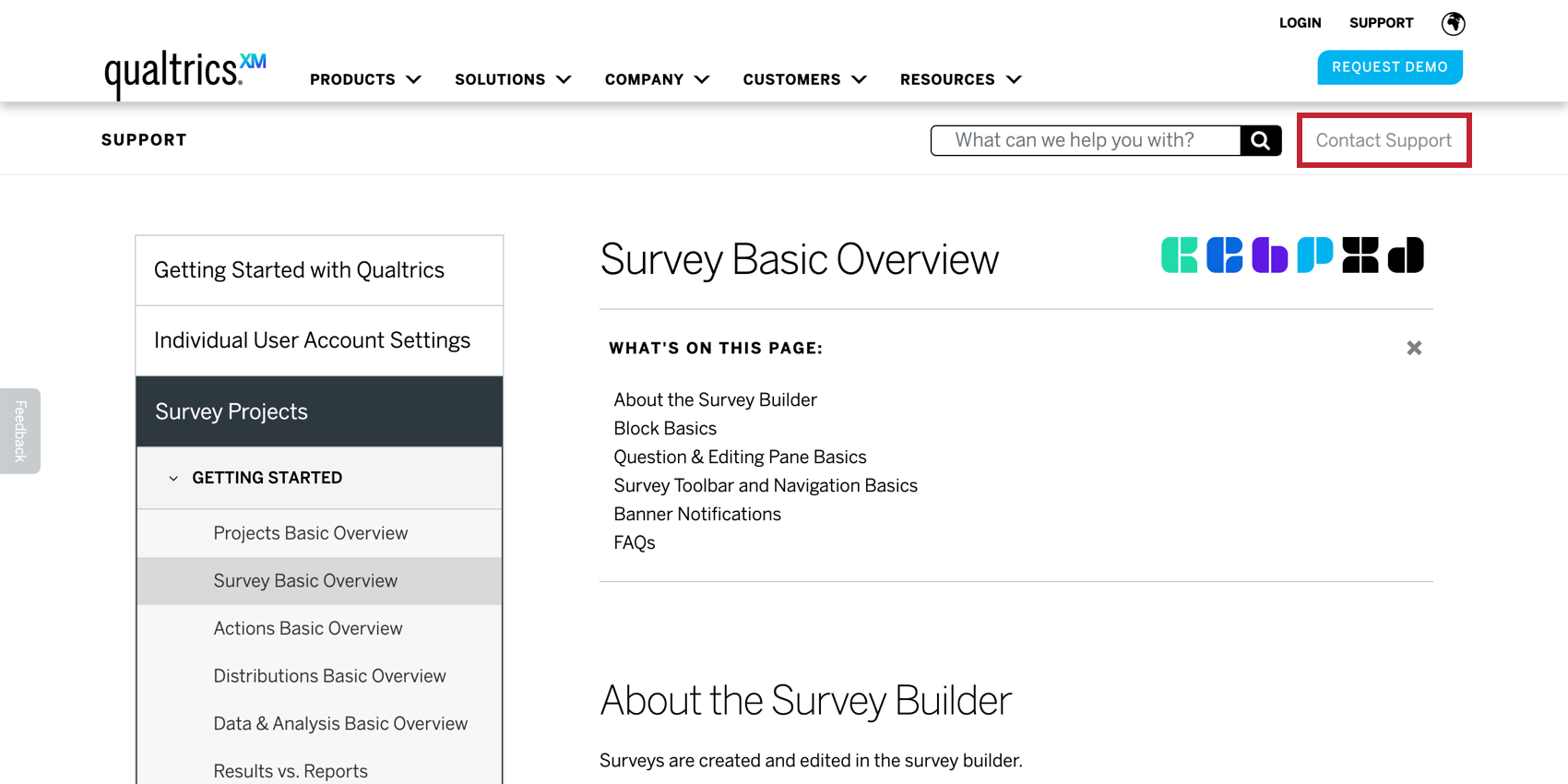Click Contact Support

coord(1384,140)
